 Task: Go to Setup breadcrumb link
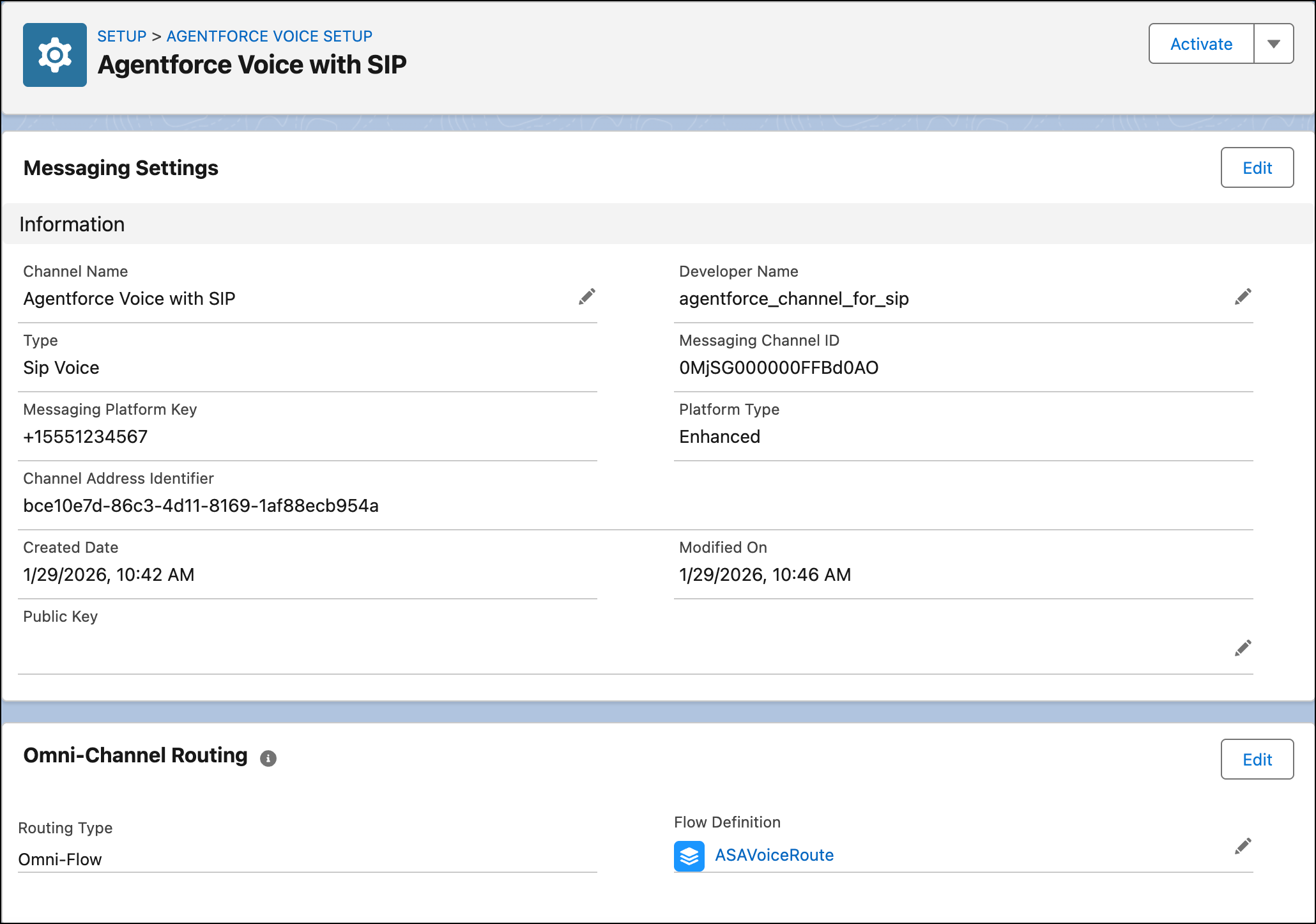pos(122,36)
